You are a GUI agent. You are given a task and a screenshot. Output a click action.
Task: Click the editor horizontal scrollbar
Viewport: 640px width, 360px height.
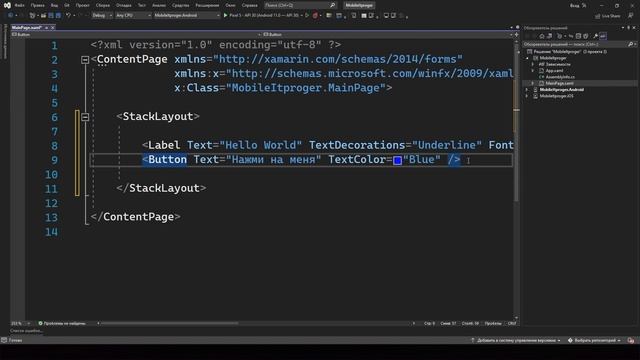coord(169,323)
